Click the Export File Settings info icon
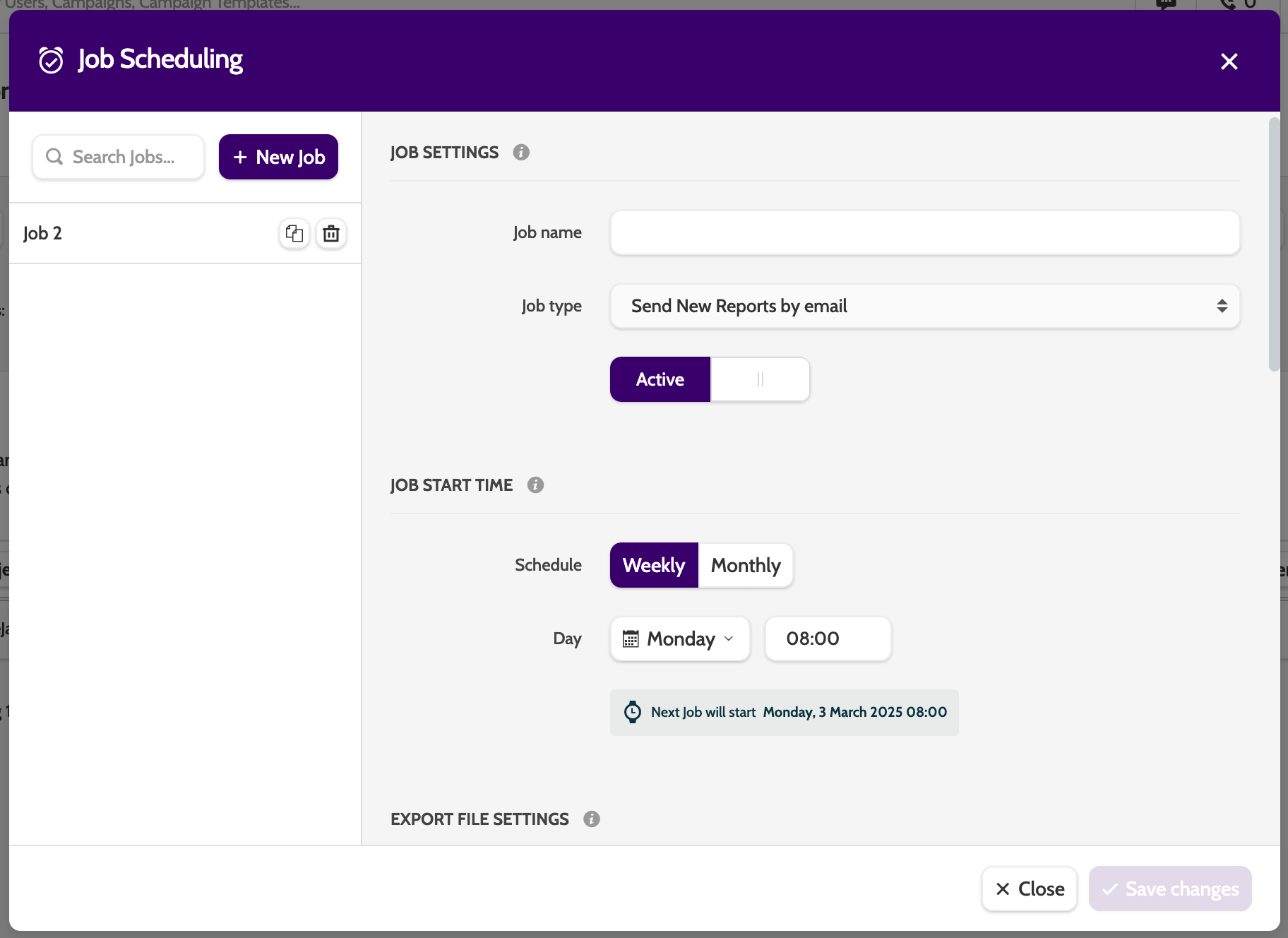This screenshot has height=938, width=1288. click(592, 819)
